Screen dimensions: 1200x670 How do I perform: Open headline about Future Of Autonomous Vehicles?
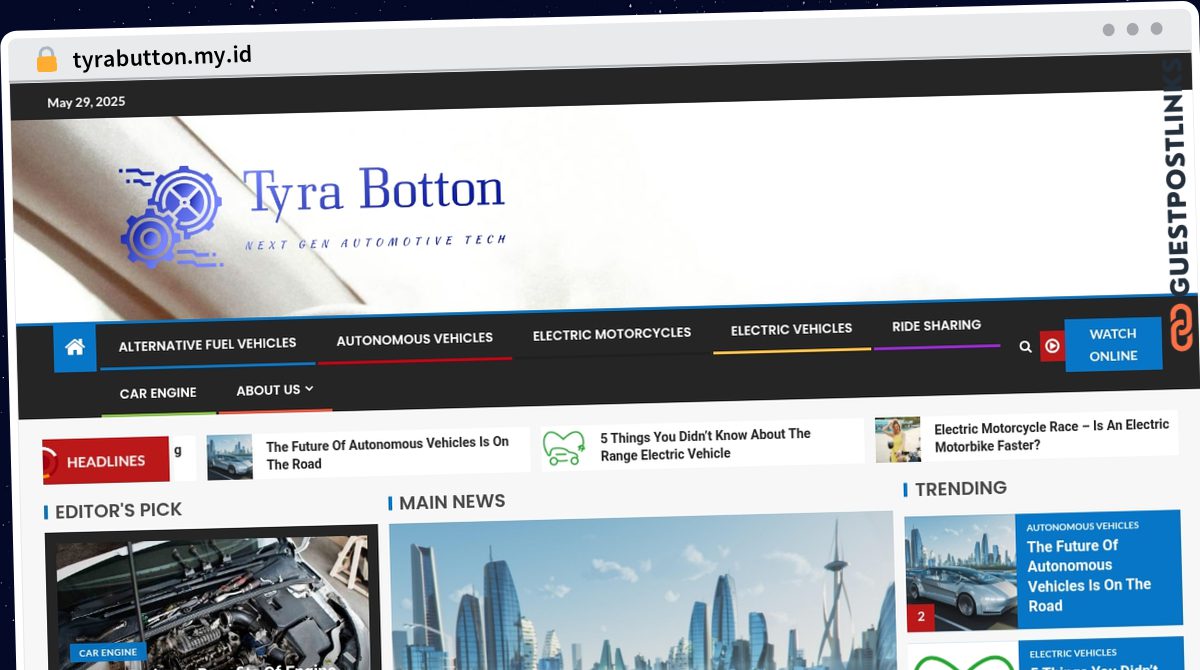[x=388, y=453]
